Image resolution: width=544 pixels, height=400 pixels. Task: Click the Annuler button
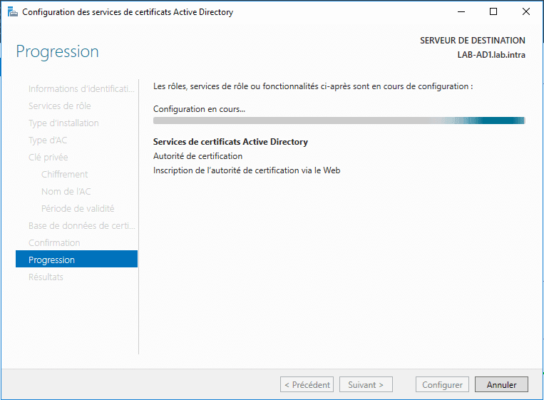[x=501, y=384]
